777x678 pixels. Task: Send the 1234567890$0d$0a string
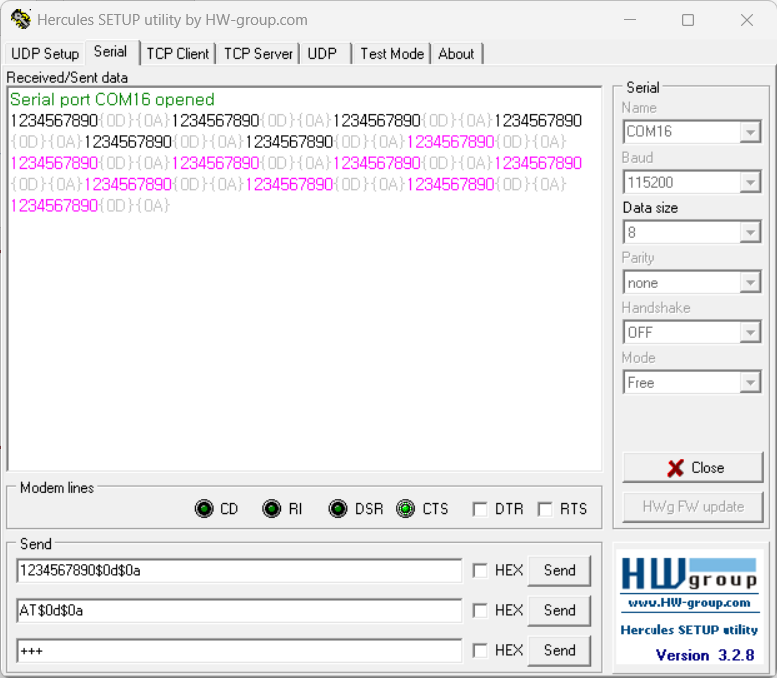click(x=559, y=570)
